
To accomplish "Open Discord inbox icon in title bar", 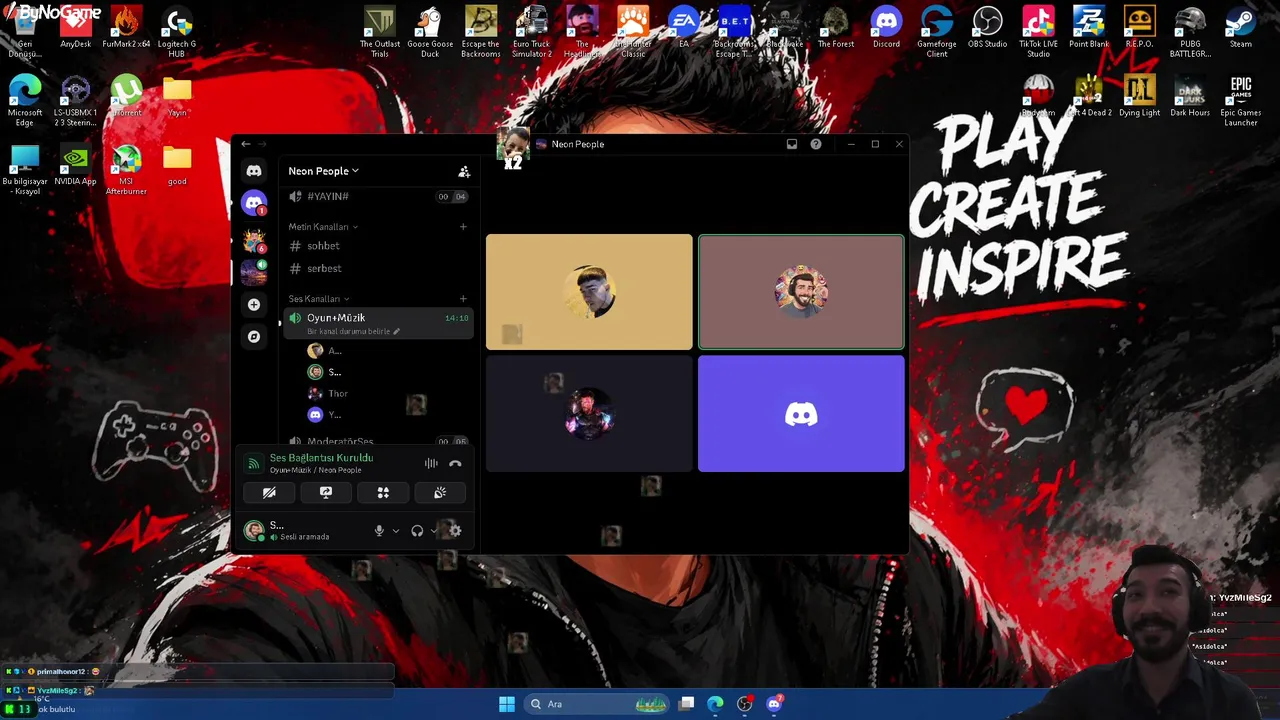I will 792,144.
